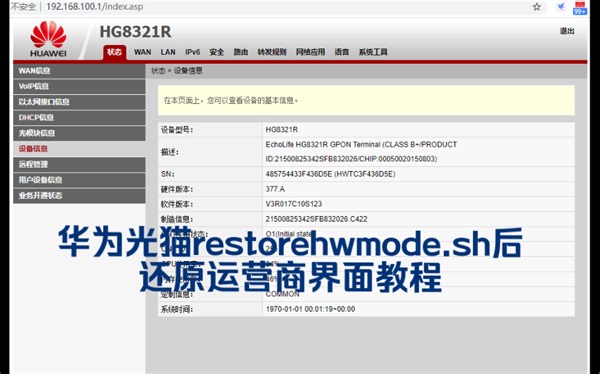
Task: Open DHCP信息 in the sidebar
Action: [79, 118]
